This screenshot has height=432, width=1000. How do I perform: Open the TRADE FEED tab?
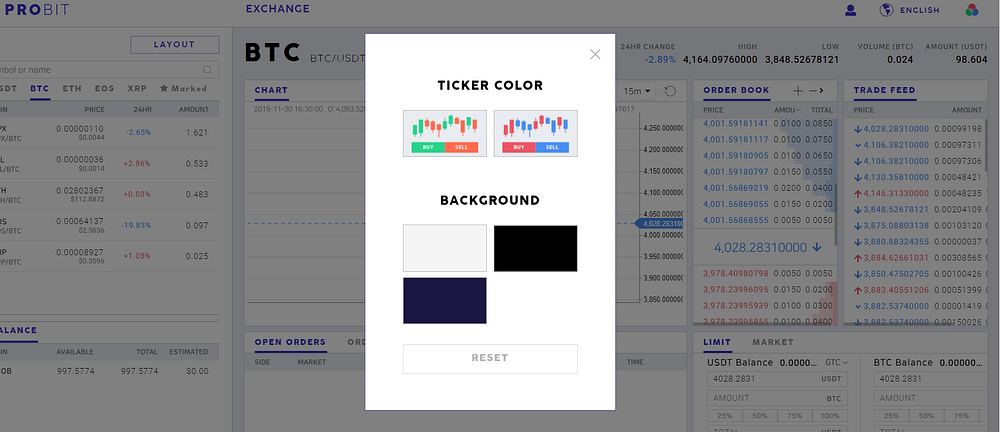[x=885, y=91]
